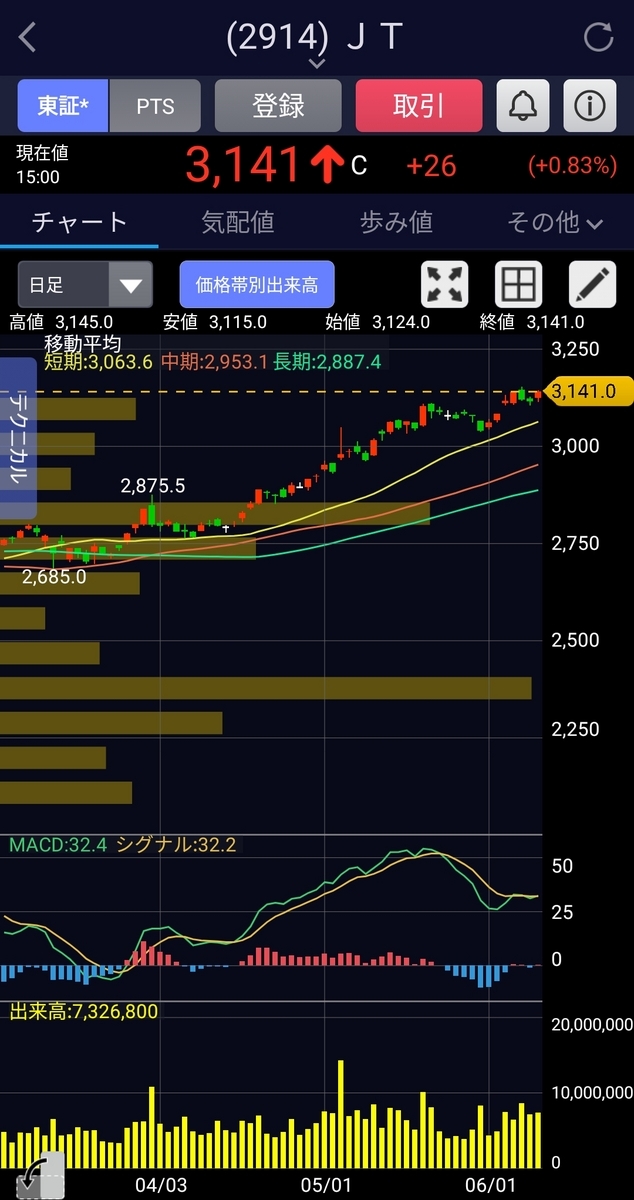Expand the chevron under the JT title
The height and width of the screenshot is (1200, 634).
point(317,63)
